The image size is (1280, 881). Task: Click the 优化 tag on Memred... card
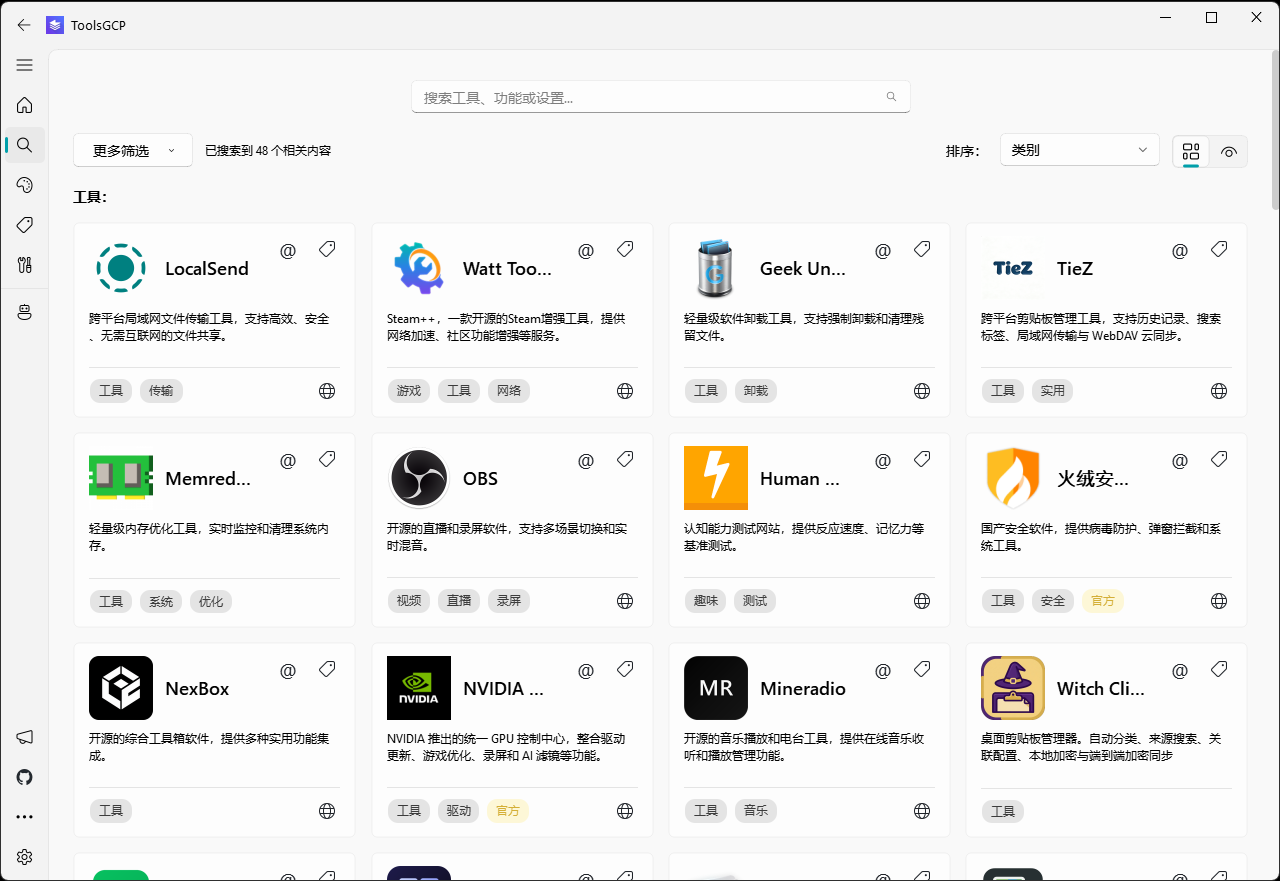click(211, 601)
